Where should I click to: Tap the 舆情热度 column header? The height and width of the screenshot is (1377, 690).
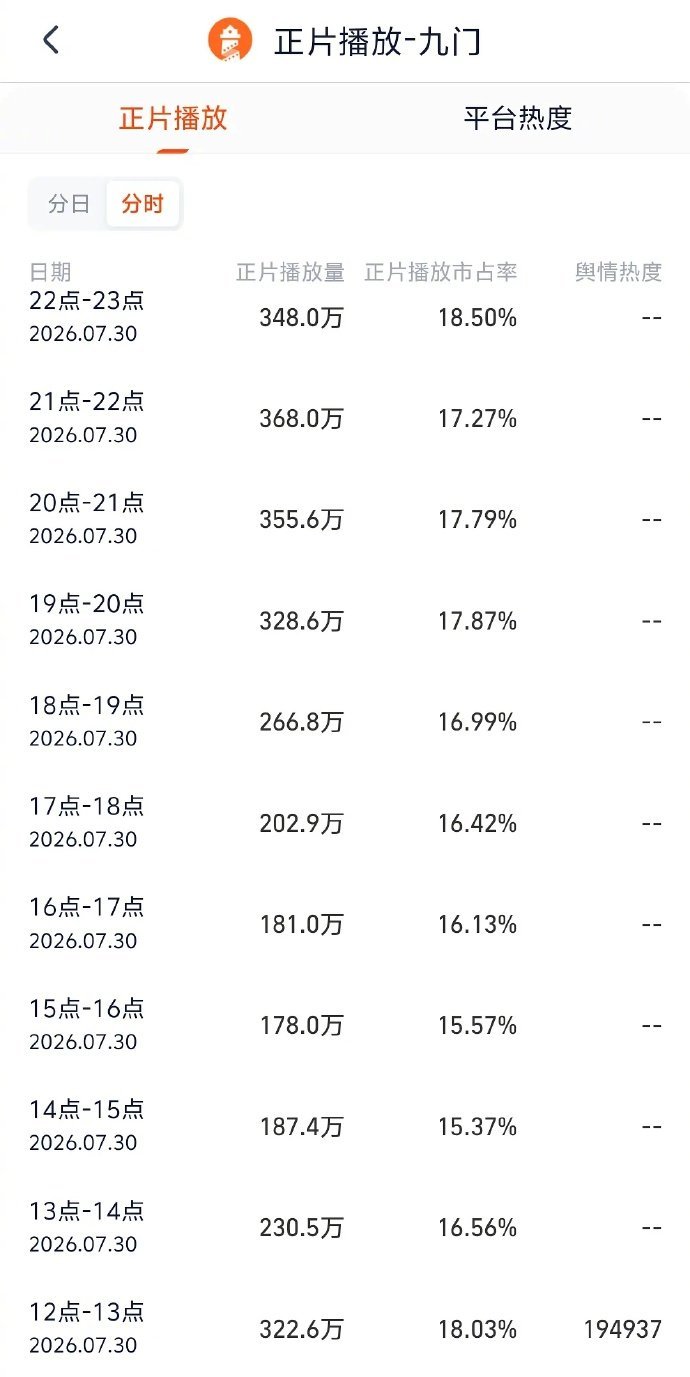click(x=618, y=272)
